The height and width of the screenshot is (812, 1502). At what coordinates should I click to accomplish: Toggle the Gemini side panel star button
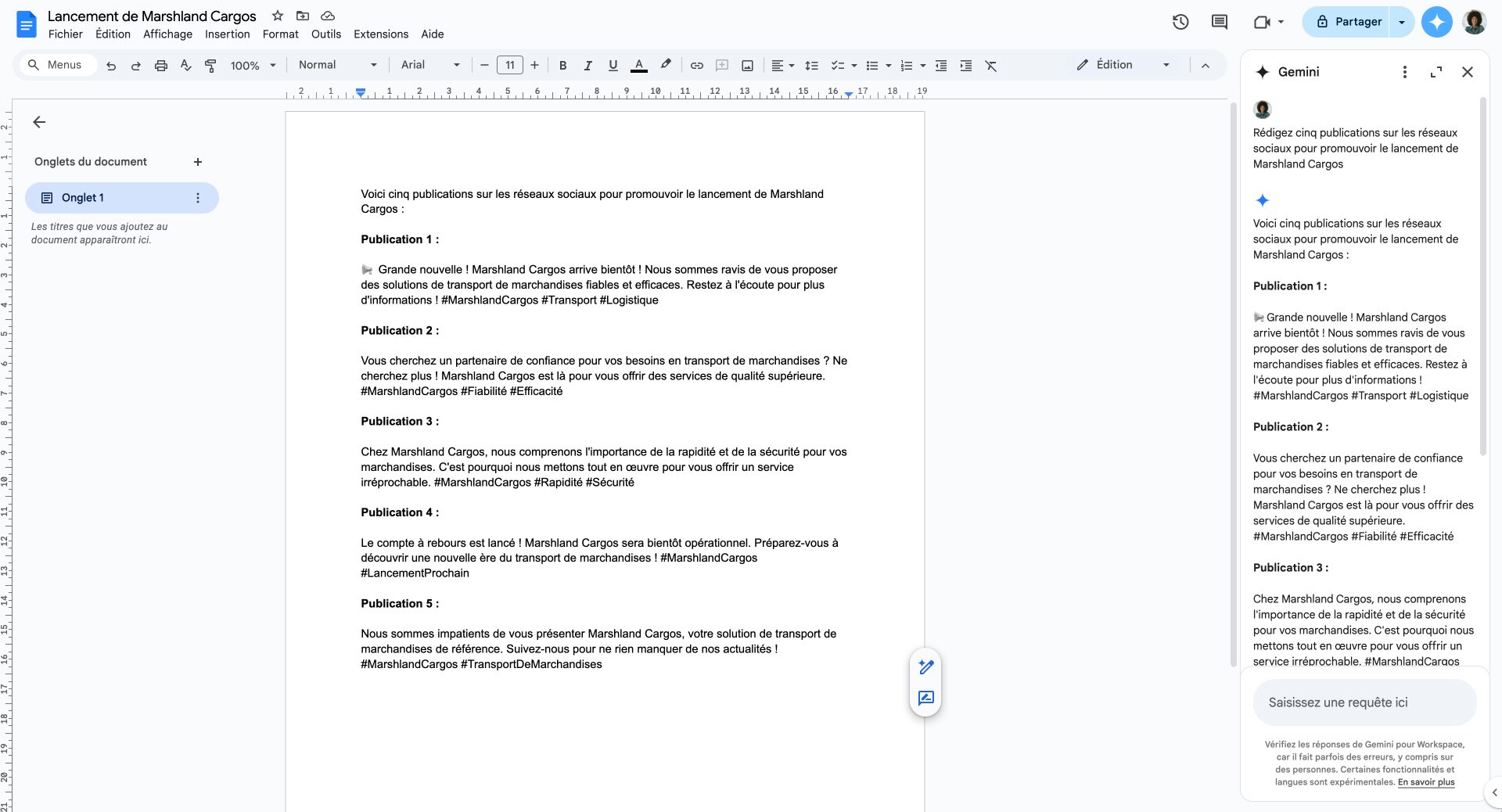pos(1436,22)
